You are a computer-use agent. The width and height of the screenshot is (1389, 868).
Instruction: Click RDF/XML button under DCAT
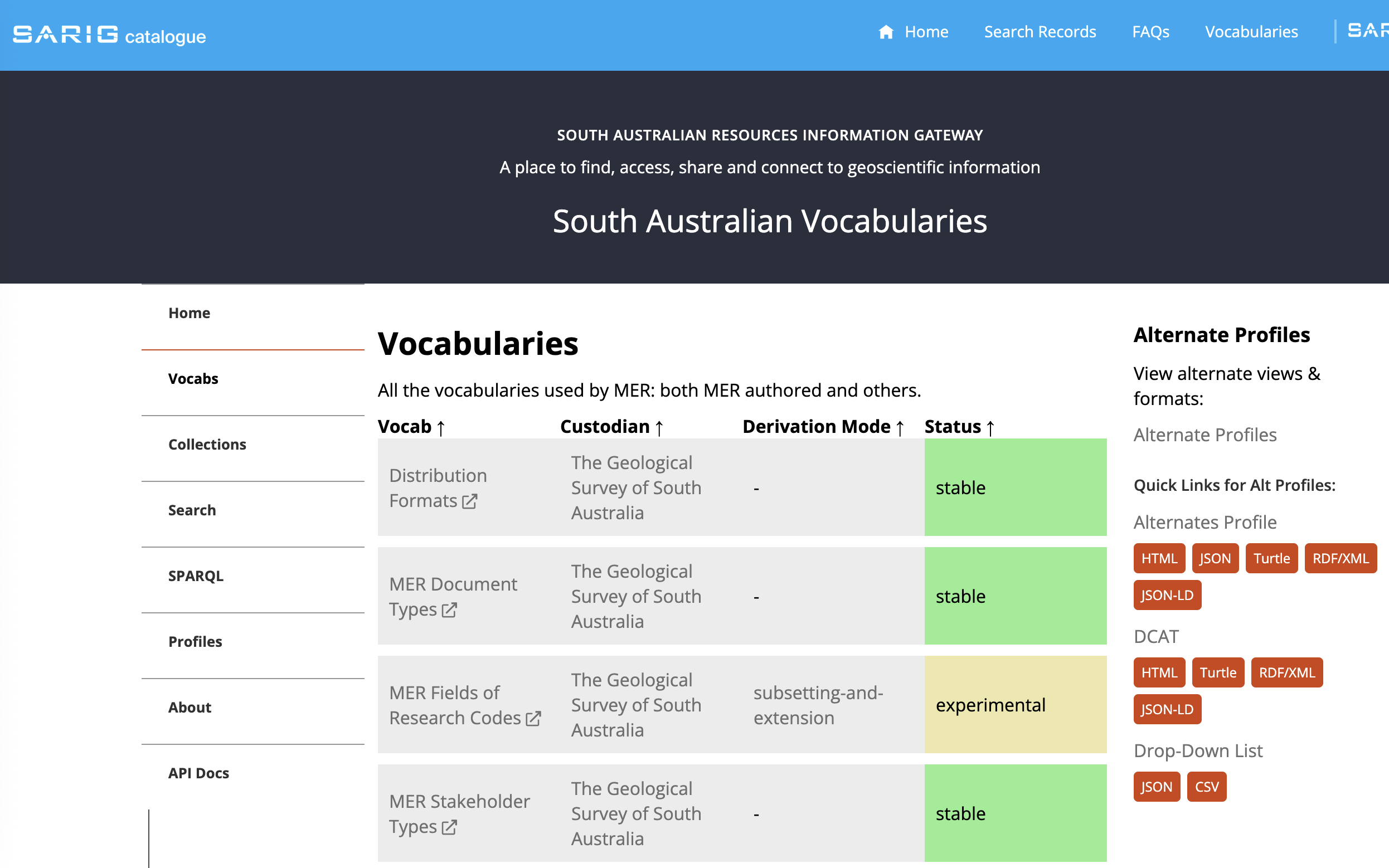click(x=1287, y=673)
